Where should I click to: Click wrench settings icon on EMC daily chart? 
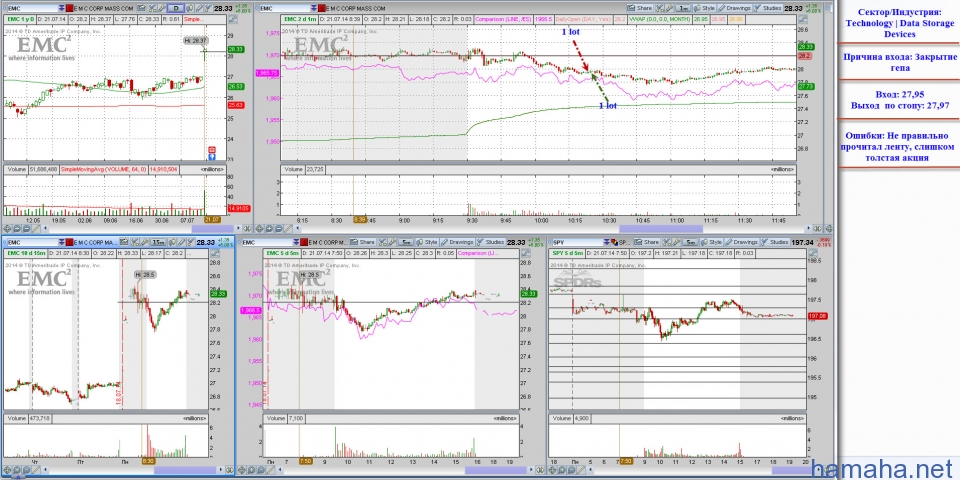click(162, 8)
